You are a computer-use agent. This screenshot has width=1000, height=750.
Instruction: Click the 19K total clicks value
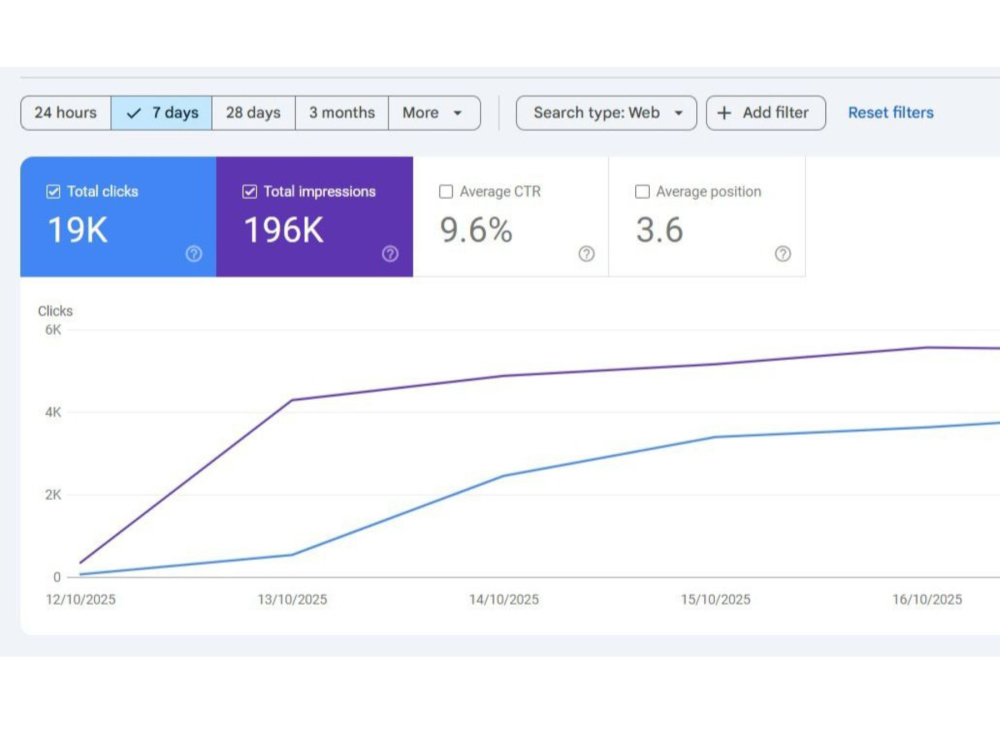pos(78,230)
